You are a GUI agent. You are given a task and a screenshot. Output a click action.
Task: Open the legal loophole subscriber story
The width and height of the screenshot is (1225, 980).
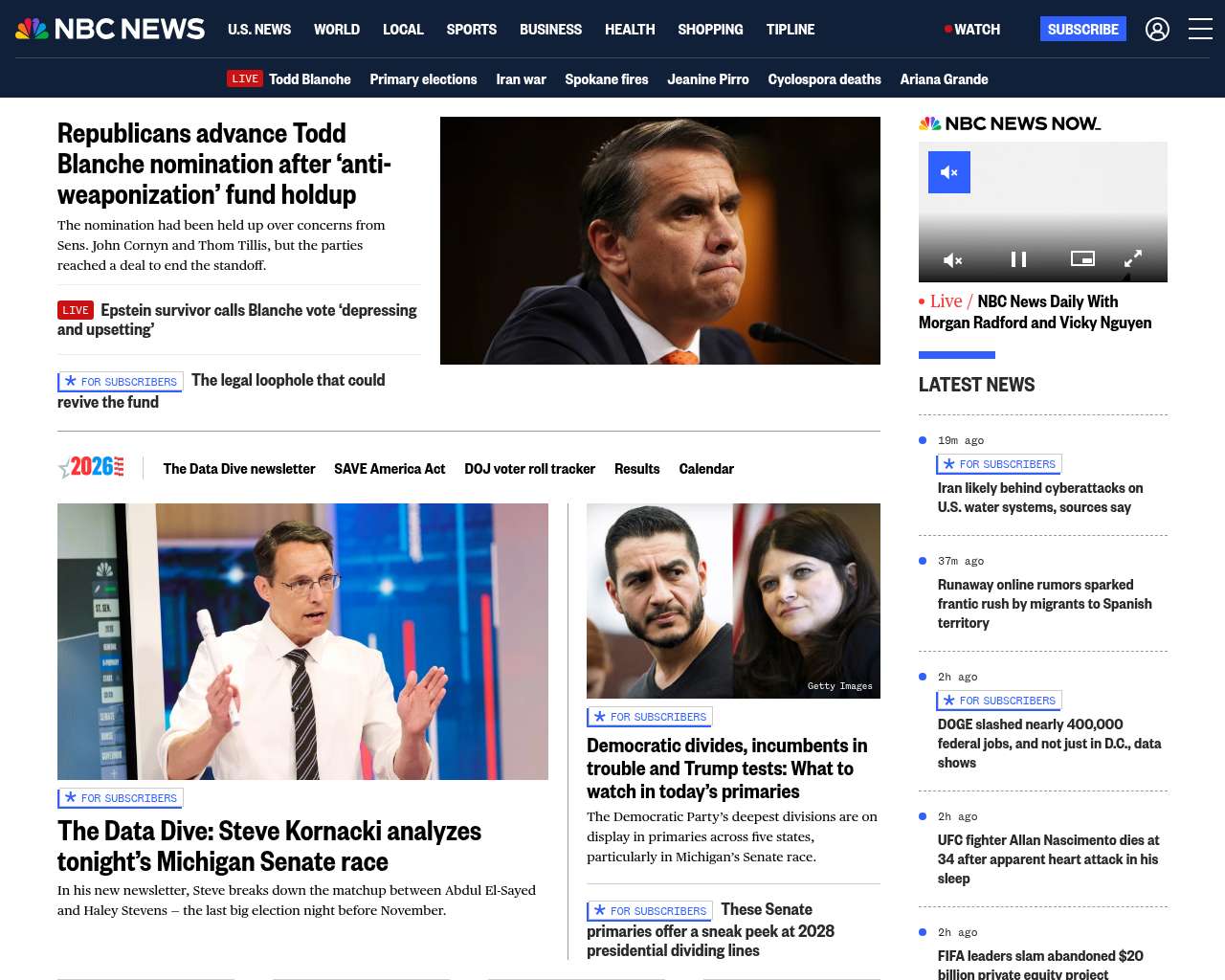click(x=221, y=390)
